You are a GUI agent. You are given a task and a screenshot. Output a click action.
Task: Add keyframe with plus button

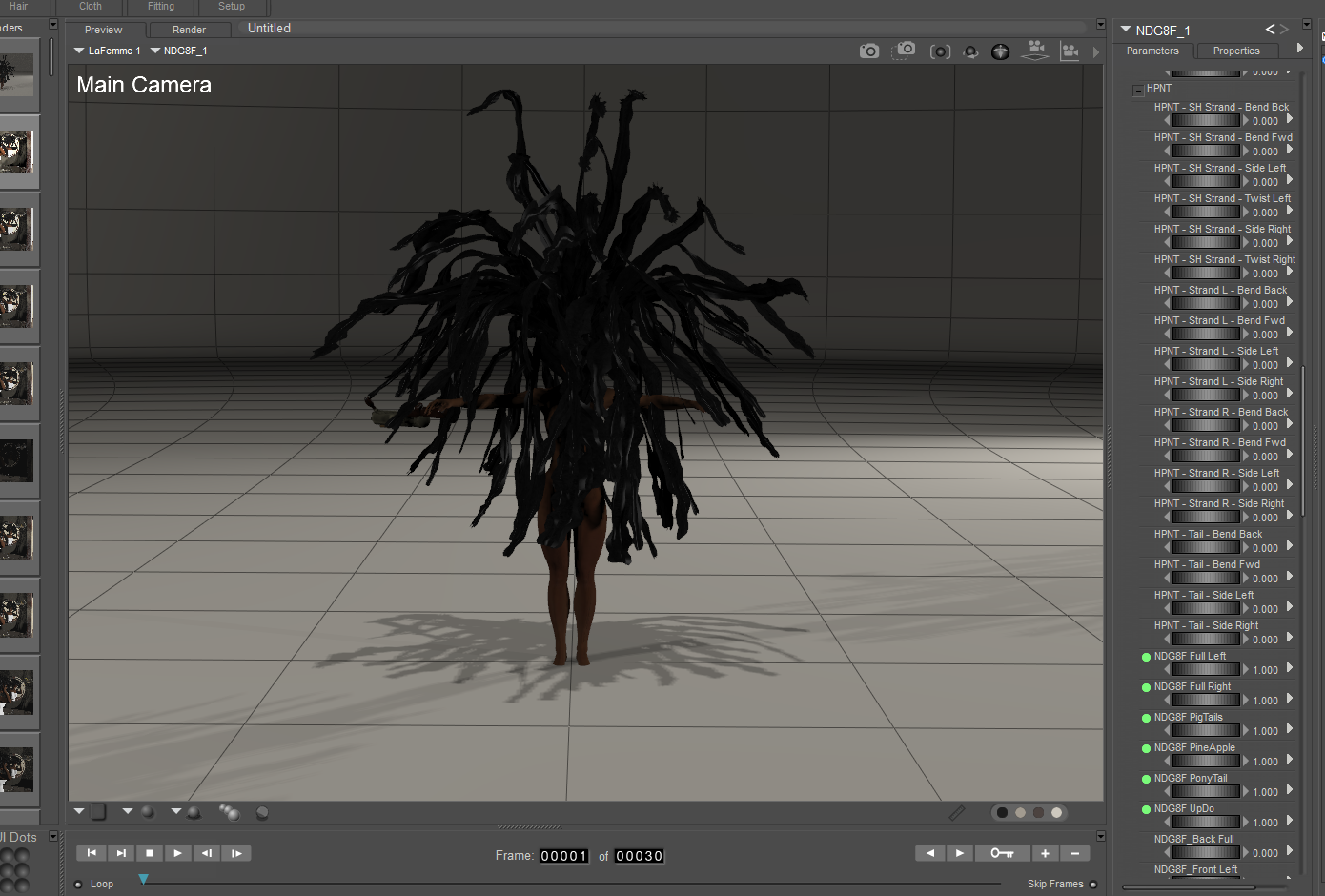tap(1045, 853)
